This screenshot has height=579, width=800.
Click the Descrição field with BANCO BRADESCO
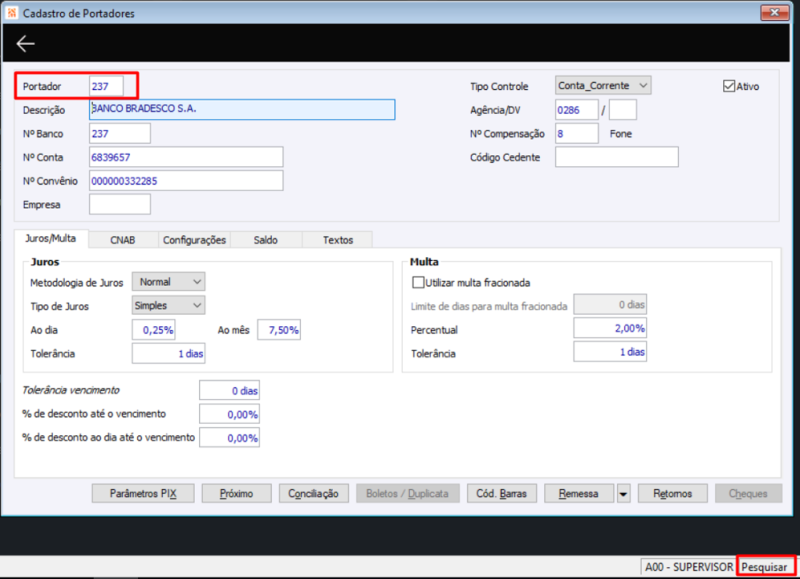[242, 109]
